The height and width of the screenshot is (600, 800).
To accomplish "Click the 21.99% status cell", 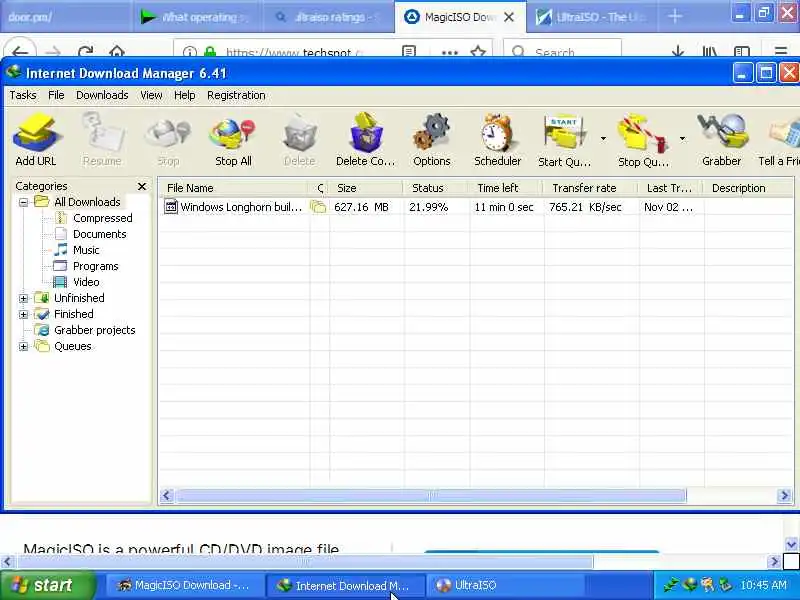I will (x=429, y=207).
